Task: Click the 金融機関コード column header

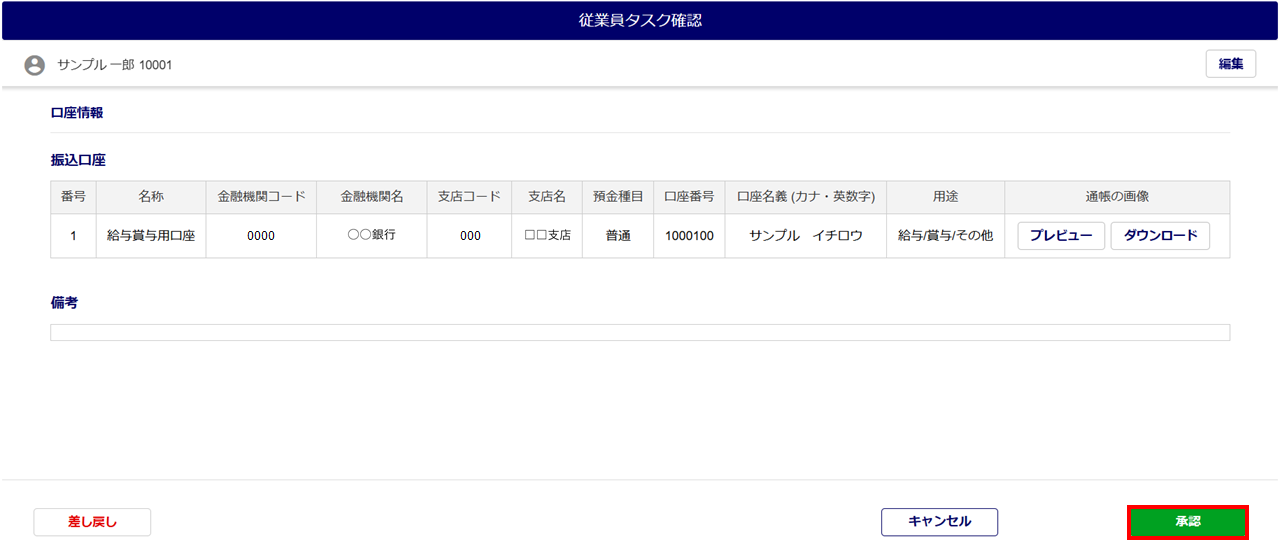Action: pyautogui.click(x=261, y=197)
